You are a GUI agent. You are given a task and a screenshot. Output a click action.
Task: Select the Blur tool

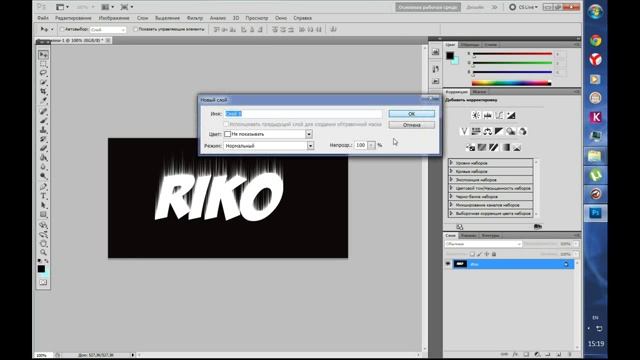pyautogui.click(x=43, y=167)
